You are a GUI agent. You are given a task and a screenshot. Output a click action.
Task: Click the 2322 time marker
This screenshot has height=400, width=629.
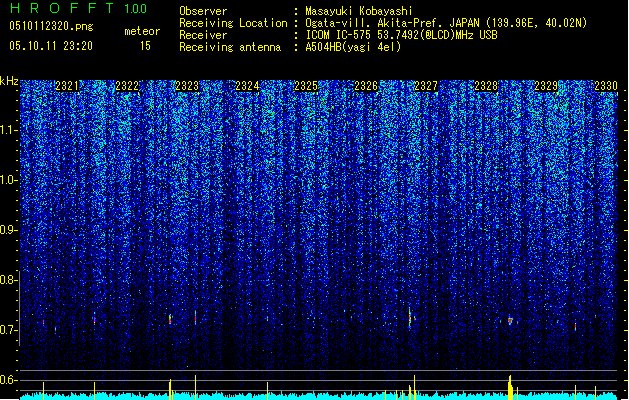[127, 86]
